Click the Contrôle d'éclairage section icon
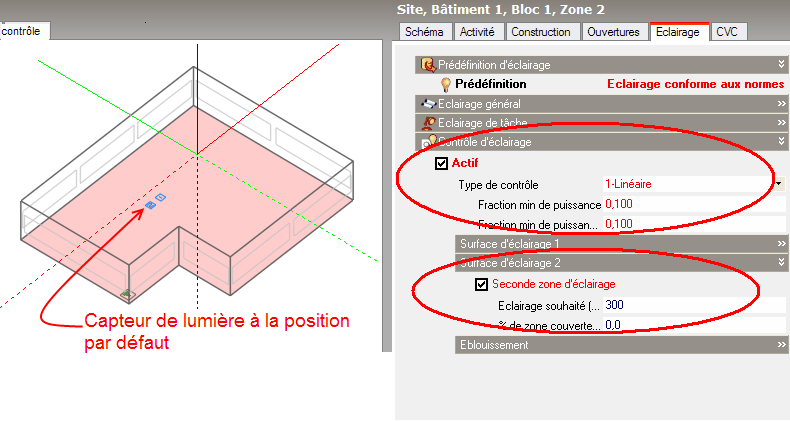This screenshot has height=421, width=790. [427, 142]
